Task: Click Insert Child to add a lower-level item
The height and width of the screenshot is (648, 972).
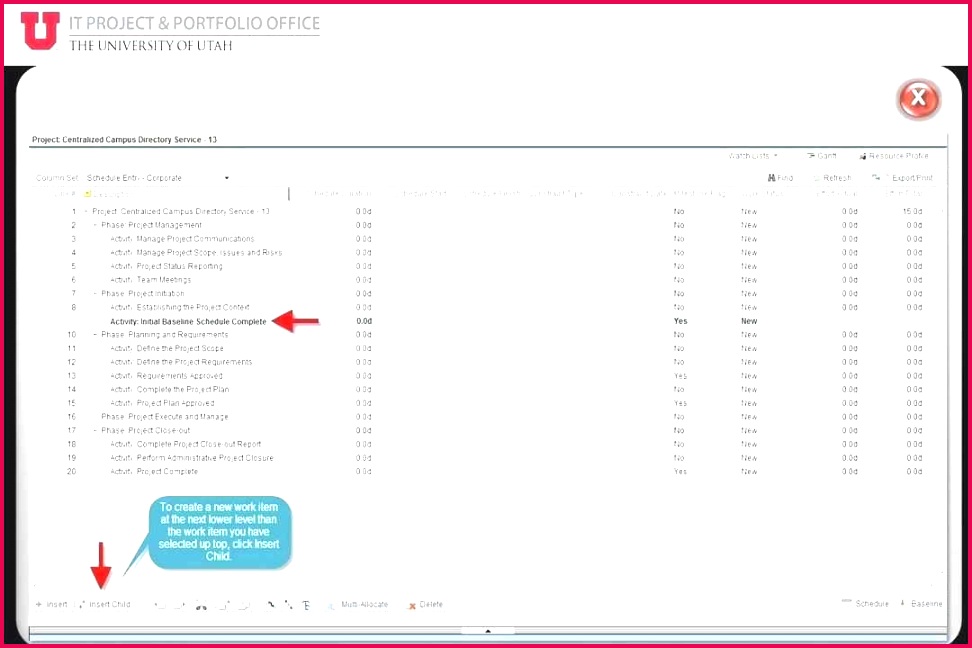Action: (107, 604)
